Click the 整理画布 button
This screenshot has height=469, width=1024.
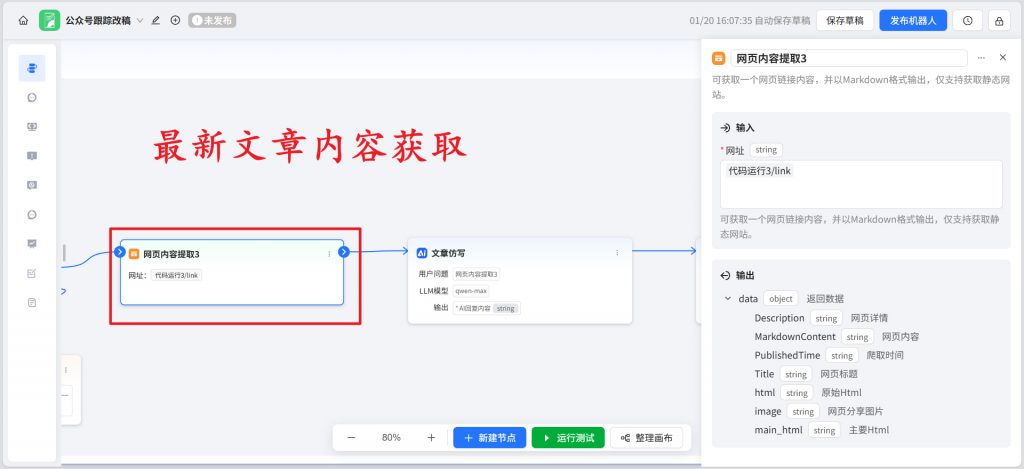coord(647,438)
